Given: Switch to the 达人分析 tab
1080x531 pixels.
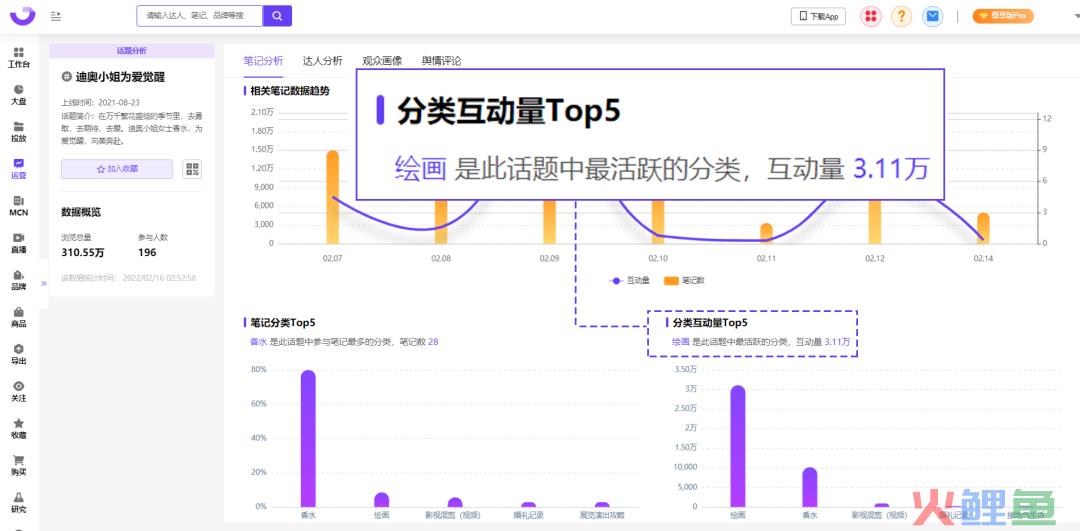Looking at the screenshot, I should (322, 61).
